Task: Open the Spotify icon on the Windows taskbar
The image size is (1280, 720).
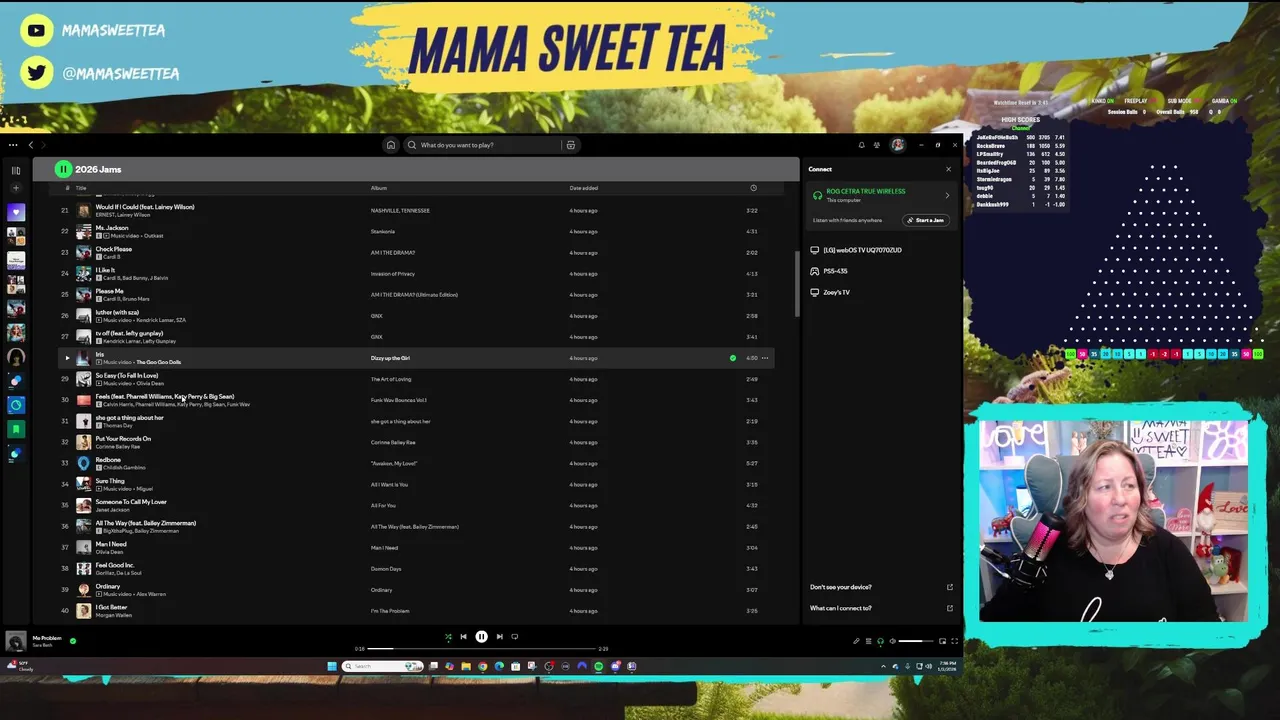Action: click(599, 666)
